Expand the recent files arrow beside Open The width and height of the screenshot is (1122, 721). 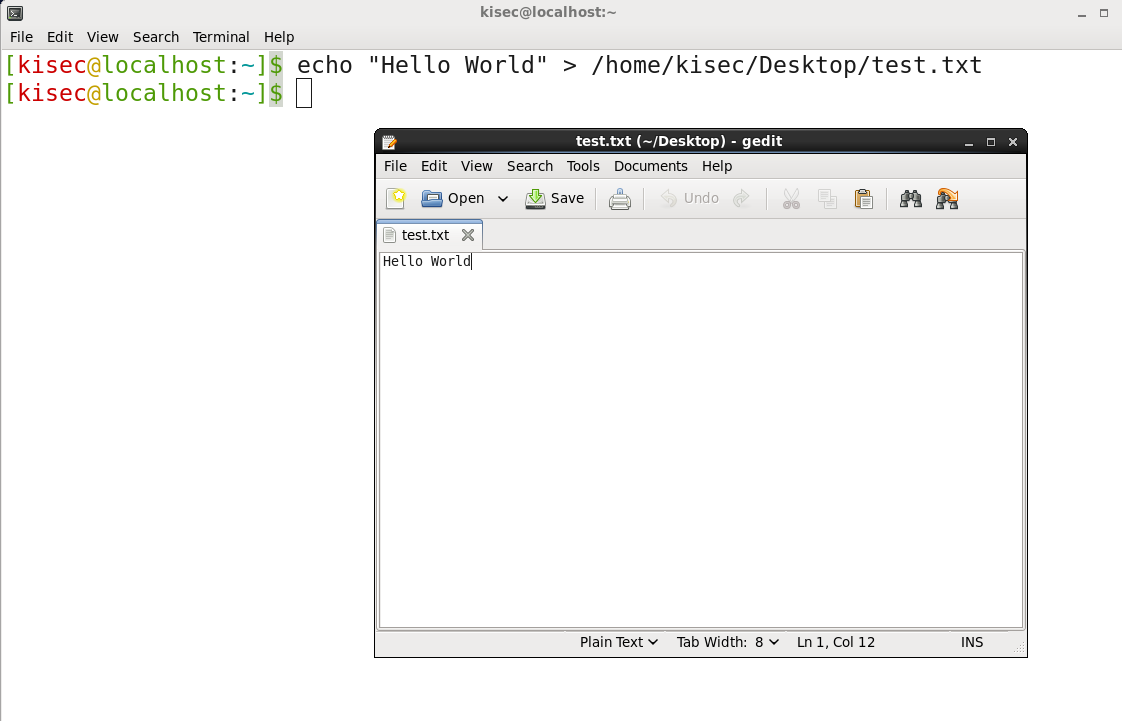coord(503,199)
